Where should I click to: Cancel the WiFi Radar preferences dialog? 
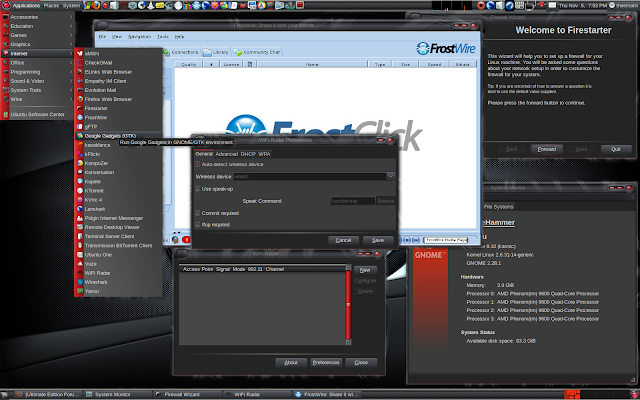[x=343, y=240]
